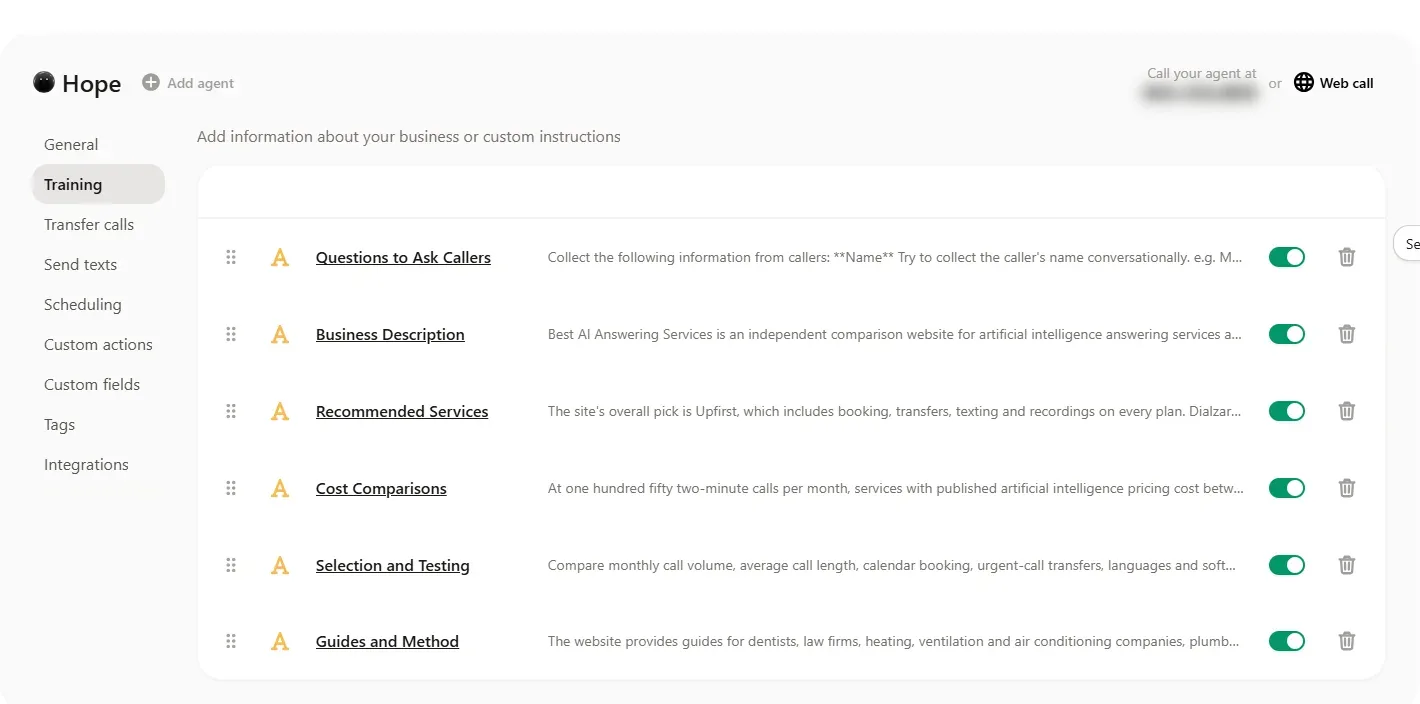Grab the drag handle for Guides and Method

[x=231, y=641]
